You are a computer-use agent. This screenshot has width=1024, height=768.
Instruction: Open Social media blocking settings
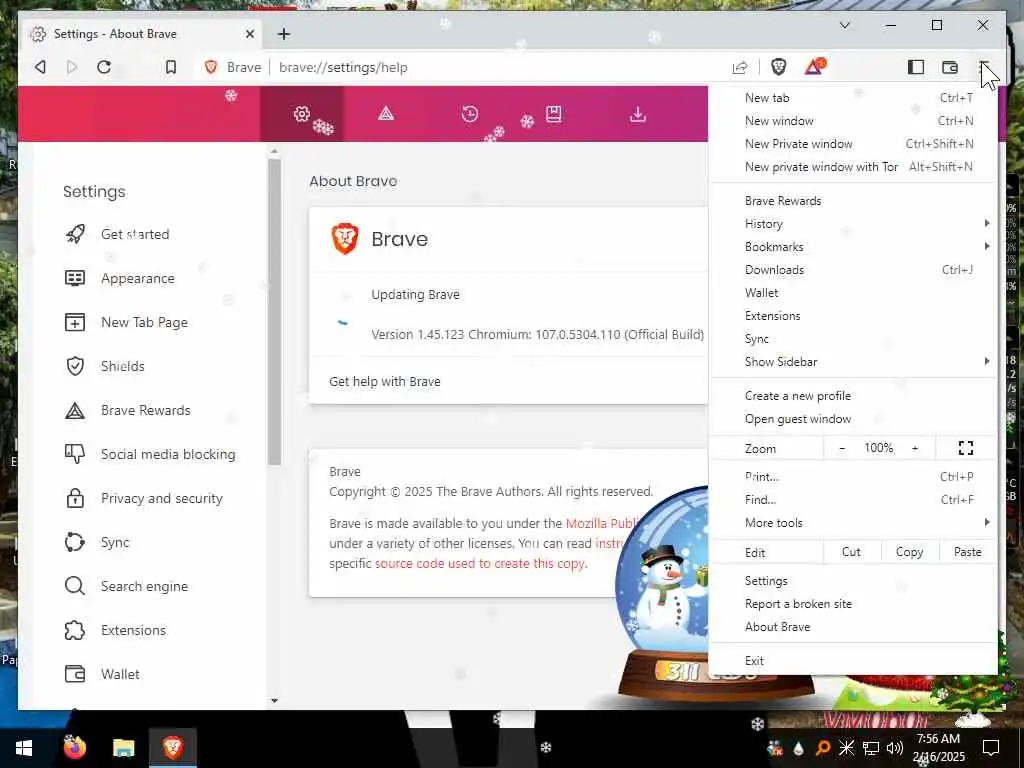click(x=168, y=454)
